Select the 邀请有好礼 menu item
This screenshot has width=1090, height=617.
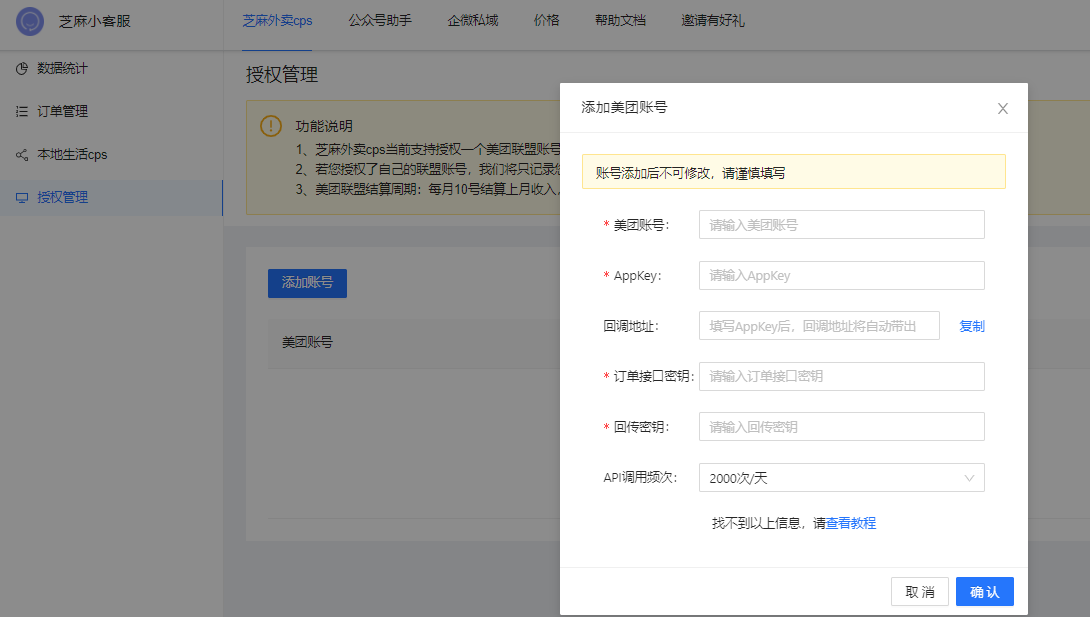pyautogui.click(x=713, y=21)
